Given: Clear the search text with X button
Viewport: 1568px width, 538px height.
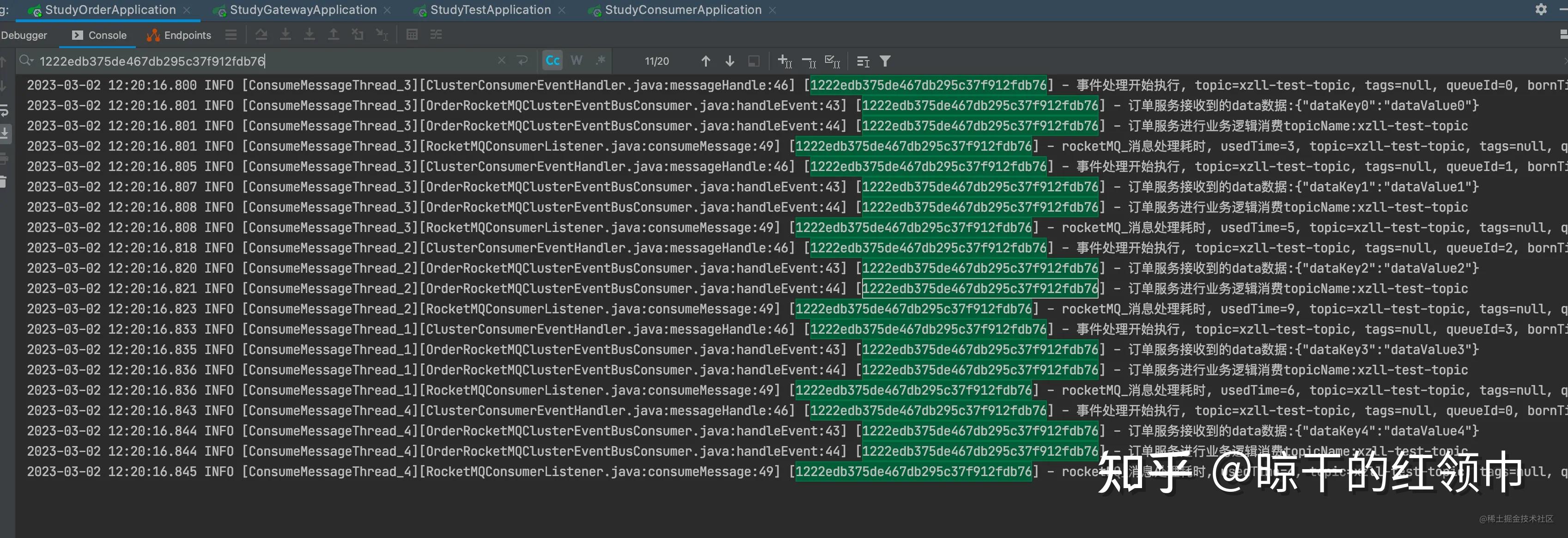Looking at the screenshot, I should (502, 61).
